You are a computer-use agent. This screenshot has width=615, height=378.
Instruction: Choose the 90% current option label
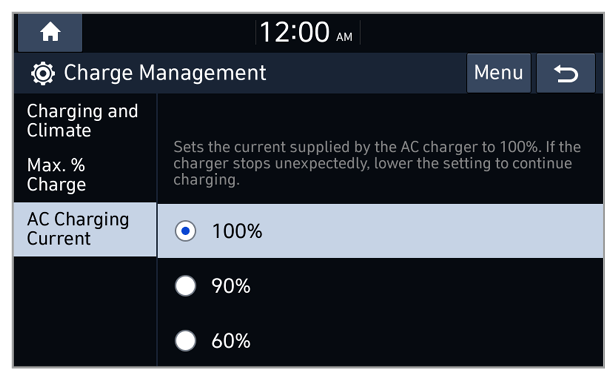[231, 286]
